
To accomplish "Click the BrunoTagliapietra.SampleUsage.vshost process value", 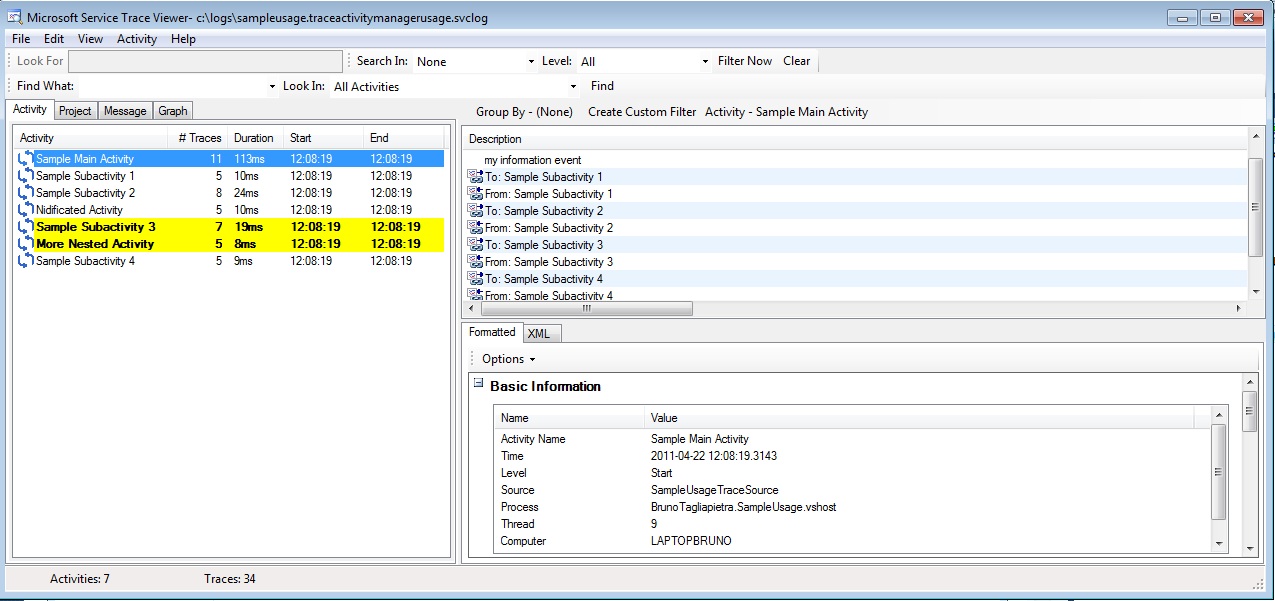I will pyautogui.click(x=743, y=507).
